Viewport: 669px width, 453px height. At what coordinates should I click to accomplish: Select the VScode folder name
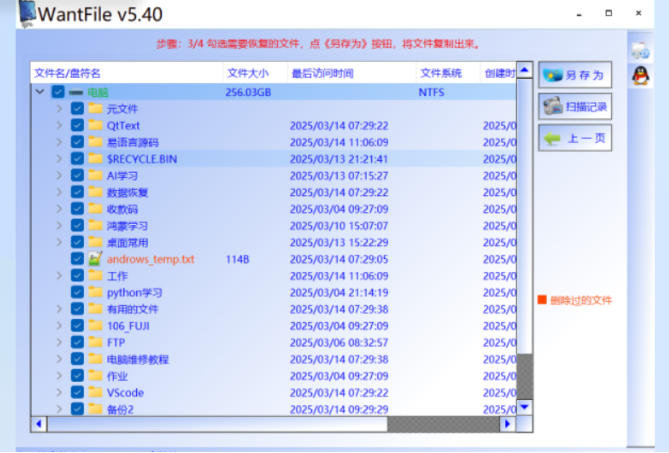(x=125, y=392)
